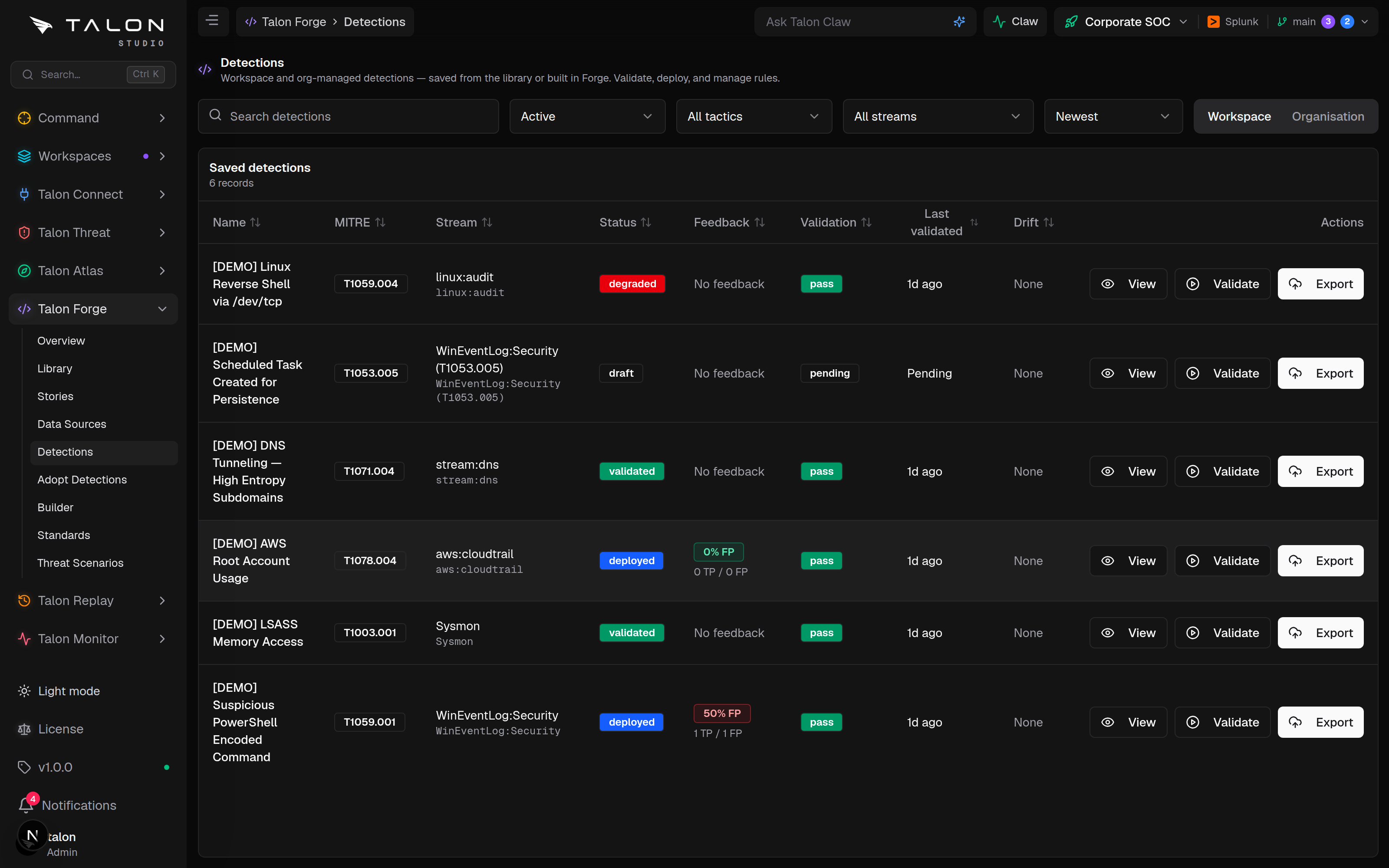Image resolution: width=1389 pixels, height=868 pixels.
Task: Click the blue 2 badge
Action: point(1347,22)
